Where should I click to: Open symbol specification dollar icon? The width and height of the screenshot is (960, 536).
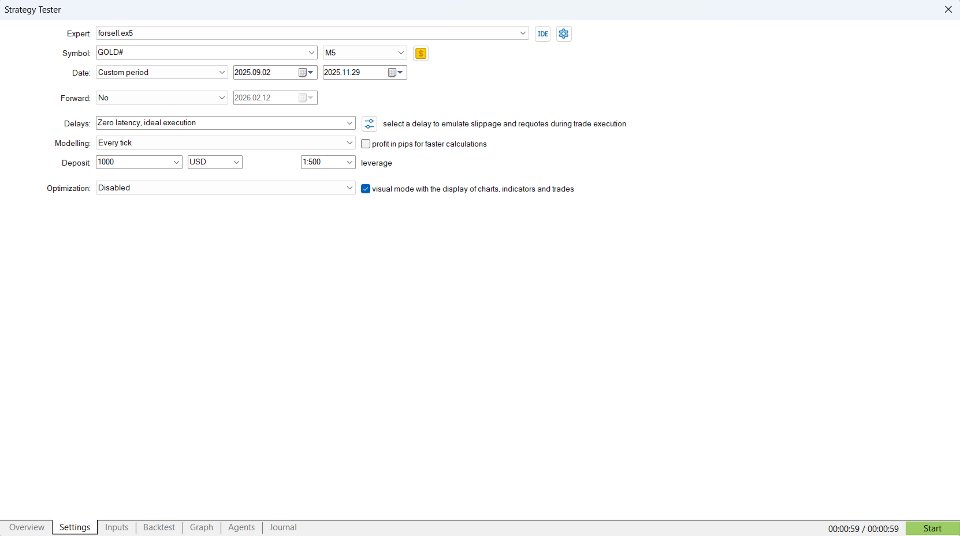coord(421,53)
